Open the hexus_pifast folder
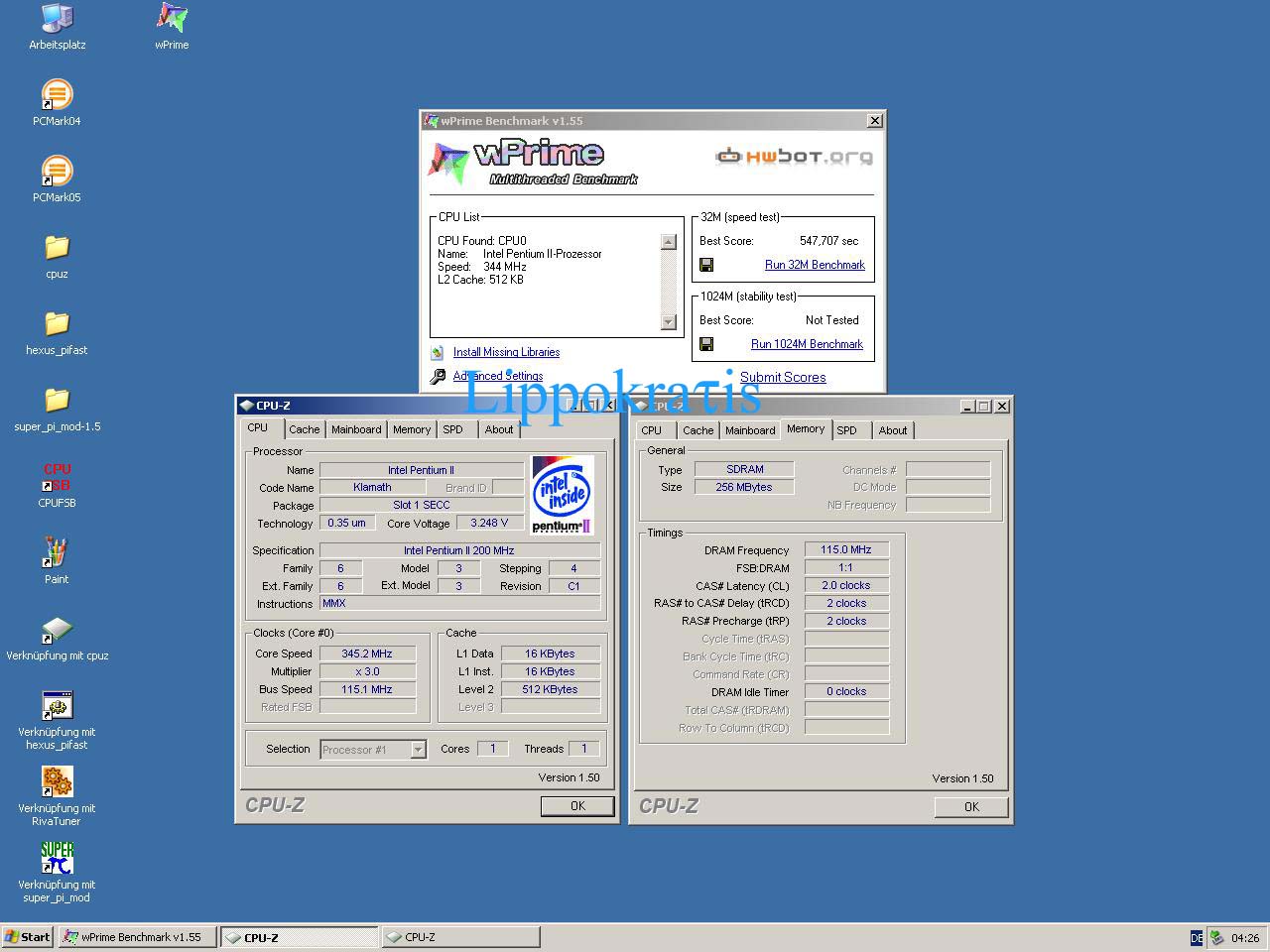Screen dimensions: 1270x952 pyautogui.click(x=57, y=332)
